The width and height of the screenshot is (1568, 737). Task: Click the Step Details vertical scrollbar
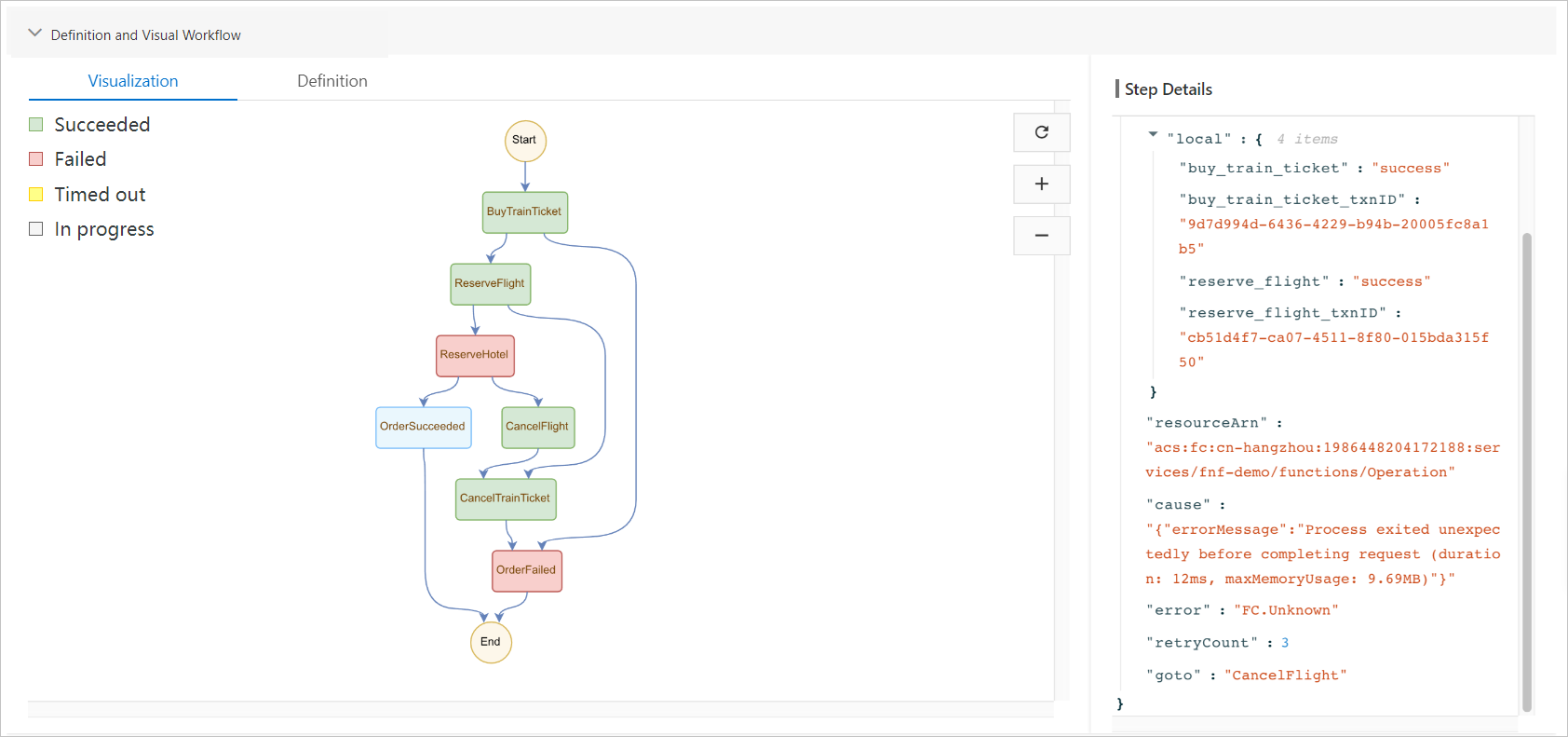(1526, 466)
